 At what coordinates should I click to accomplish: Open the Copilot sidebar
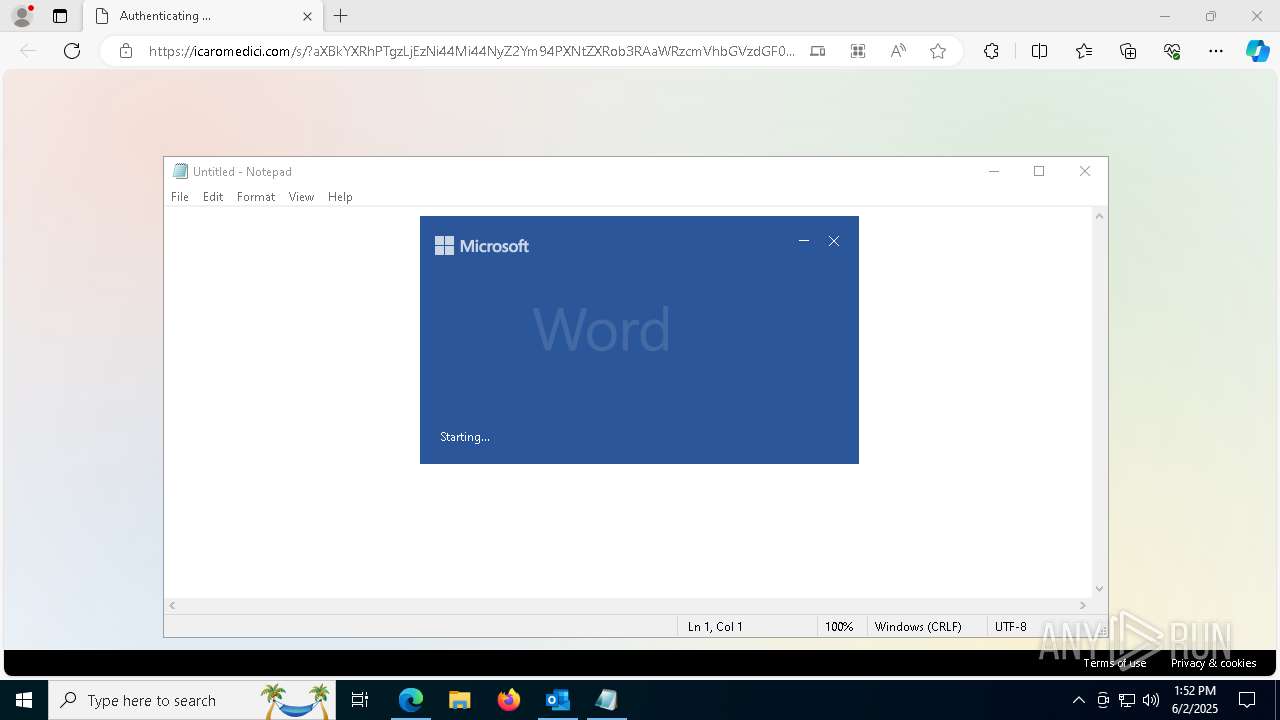click(x=1257, y=51)
